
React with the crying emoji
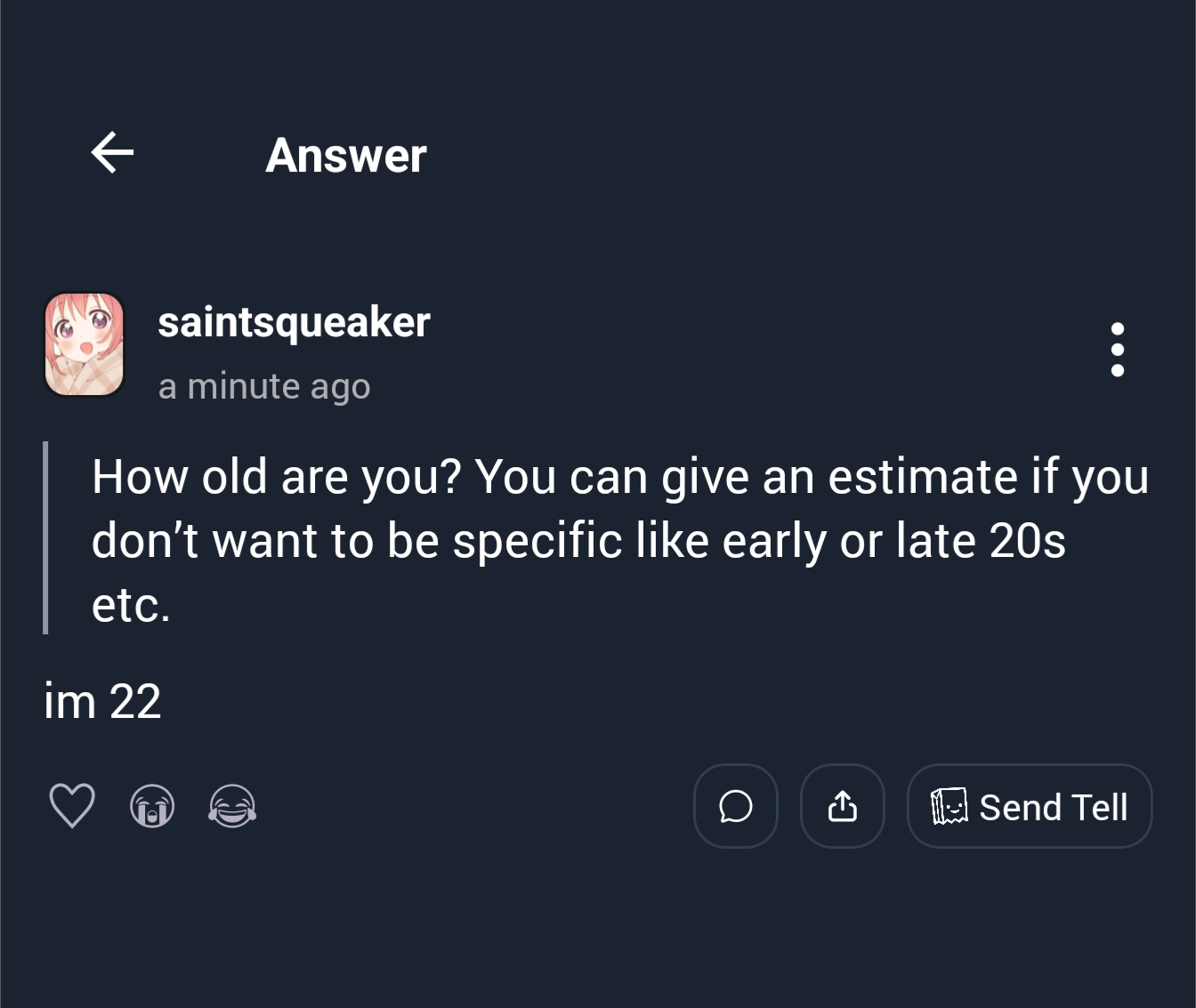[x=152, y=806]
